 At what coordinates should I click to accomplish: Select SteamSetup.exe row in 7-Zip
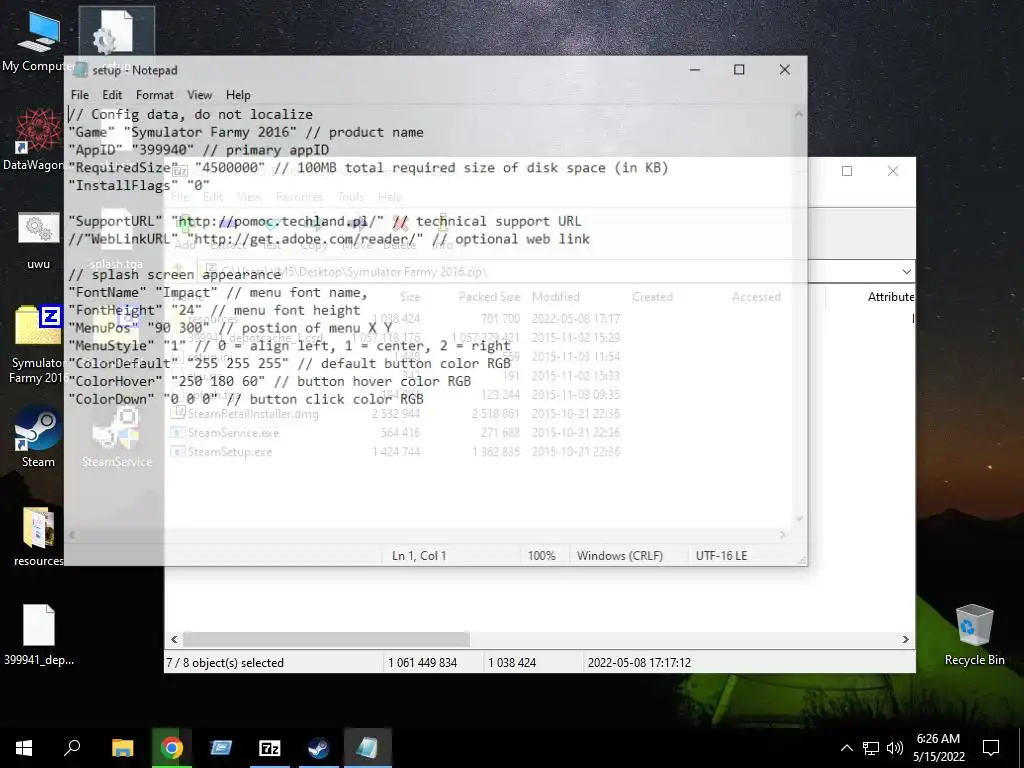[x=394, y=452]
